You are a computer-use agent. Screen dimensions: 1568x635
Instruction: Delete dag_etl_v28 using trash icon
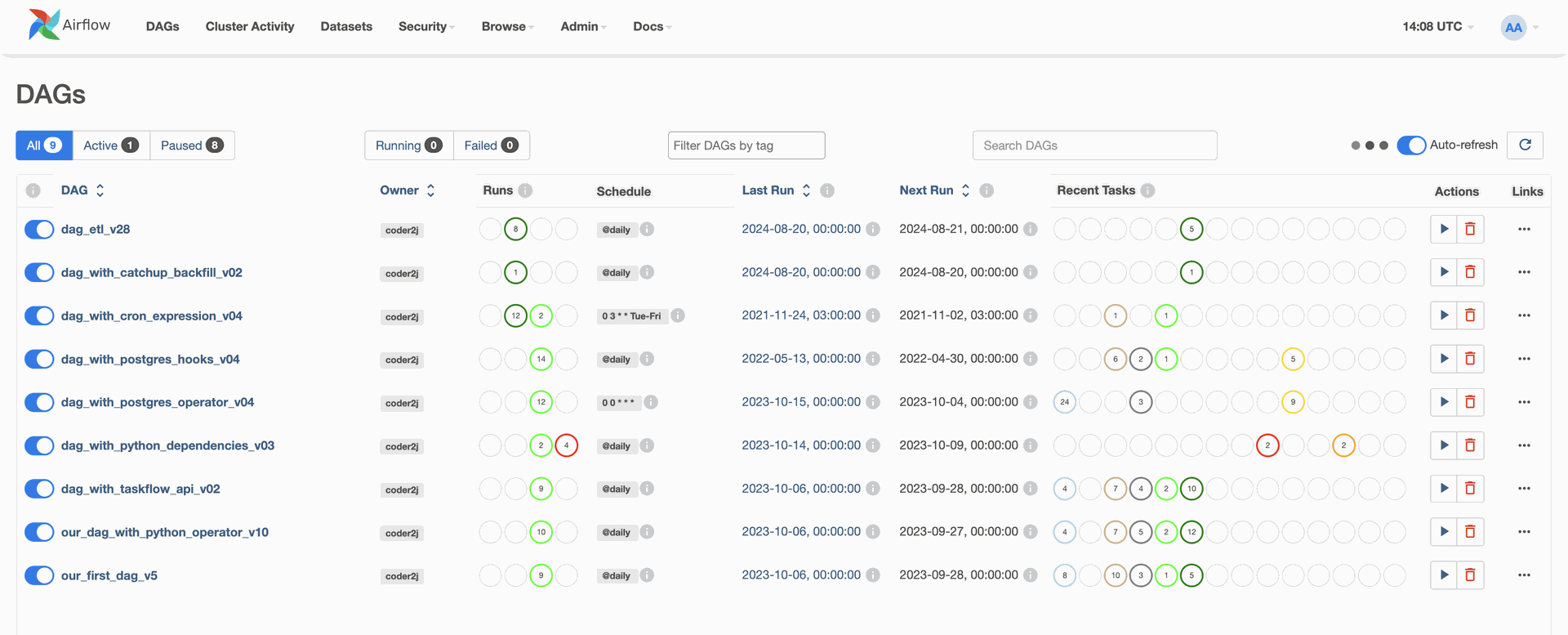(1470, 229)
